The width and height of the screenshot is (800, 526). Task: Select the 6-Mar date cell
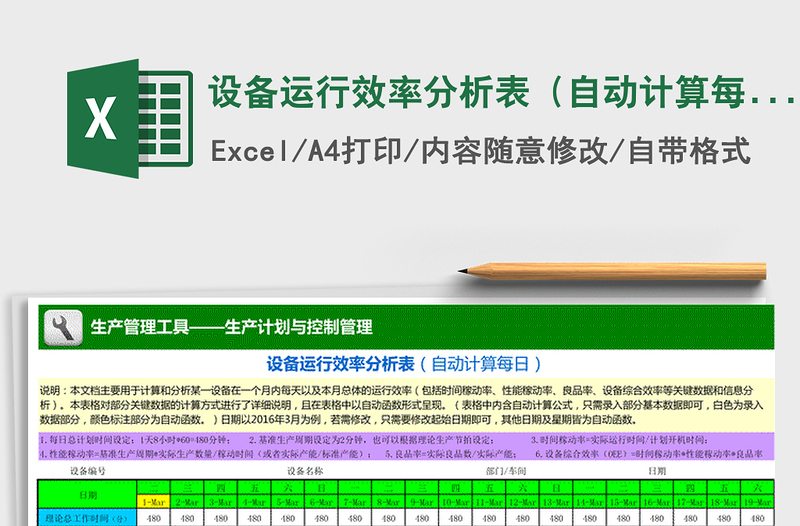[321, 503]
